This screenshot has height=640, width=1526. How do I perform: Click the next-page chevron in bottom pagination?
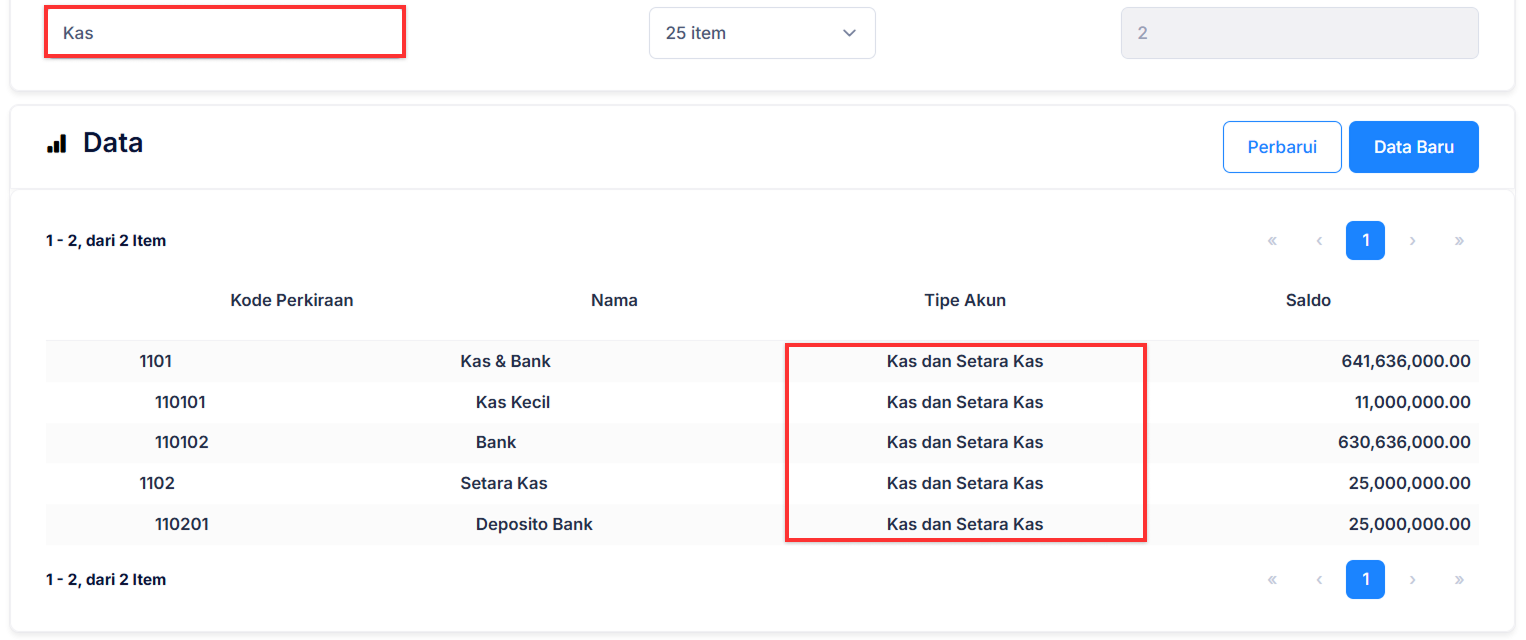point(1413,579)
